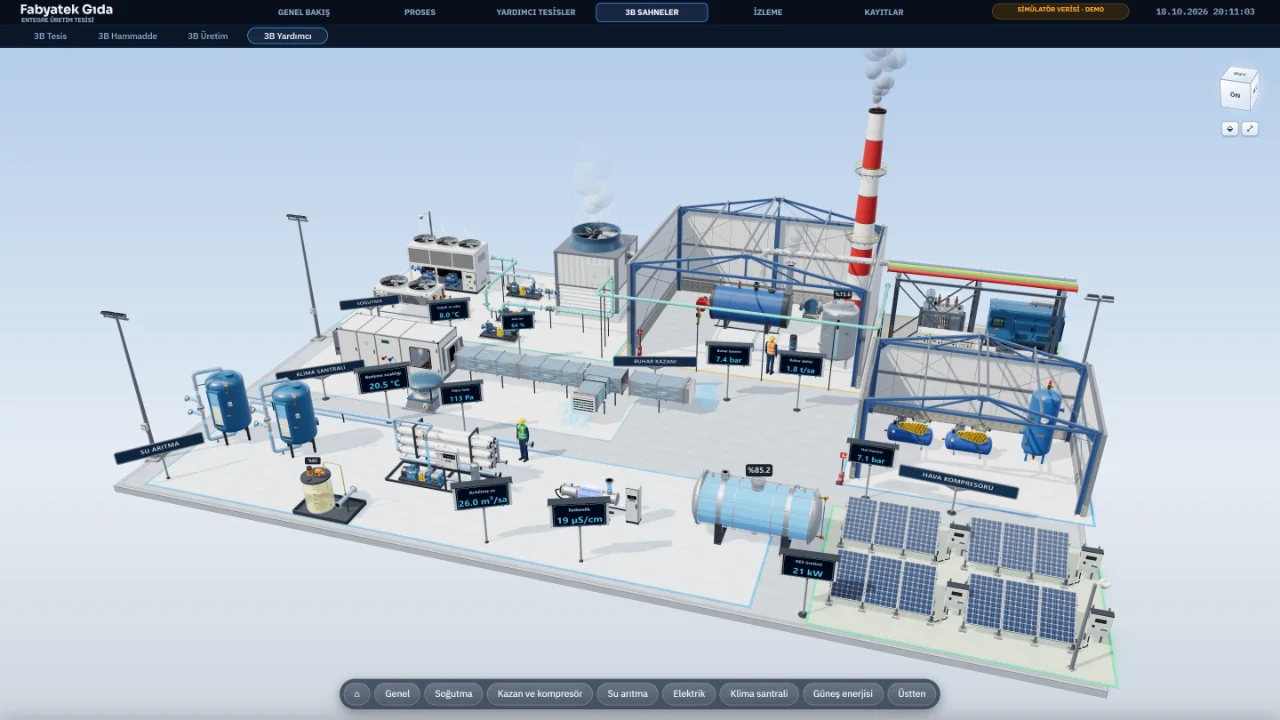
Task: Jump to the Soğutma camera view
Action: pyautogui.click(x=453, y=694)
